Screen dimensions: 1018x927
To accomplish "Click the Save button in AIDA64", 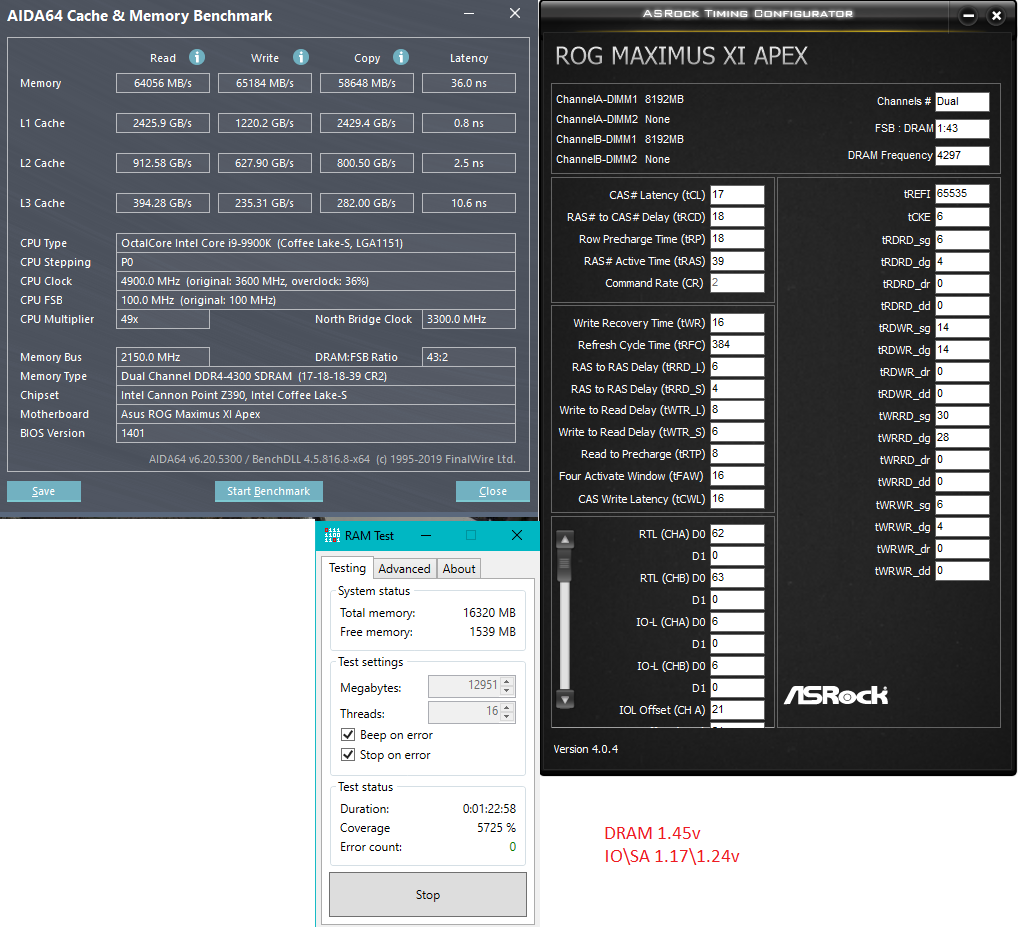I will 43,491.
